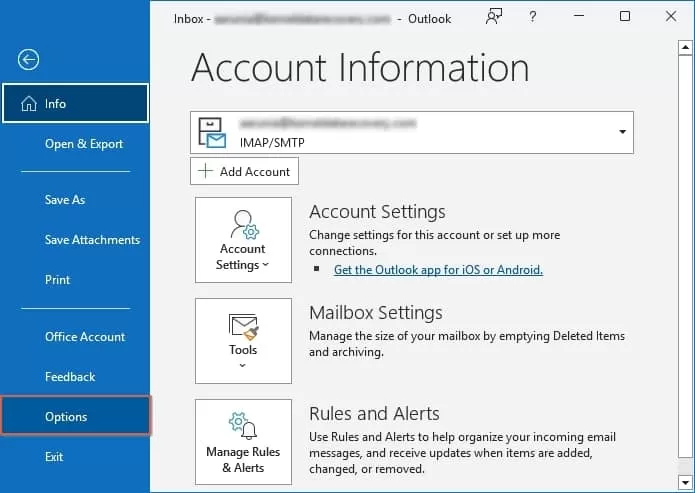Maximize the Outlook window
Image resolution: width=695 pixels, height=493 pixels.
click(625, 16)
